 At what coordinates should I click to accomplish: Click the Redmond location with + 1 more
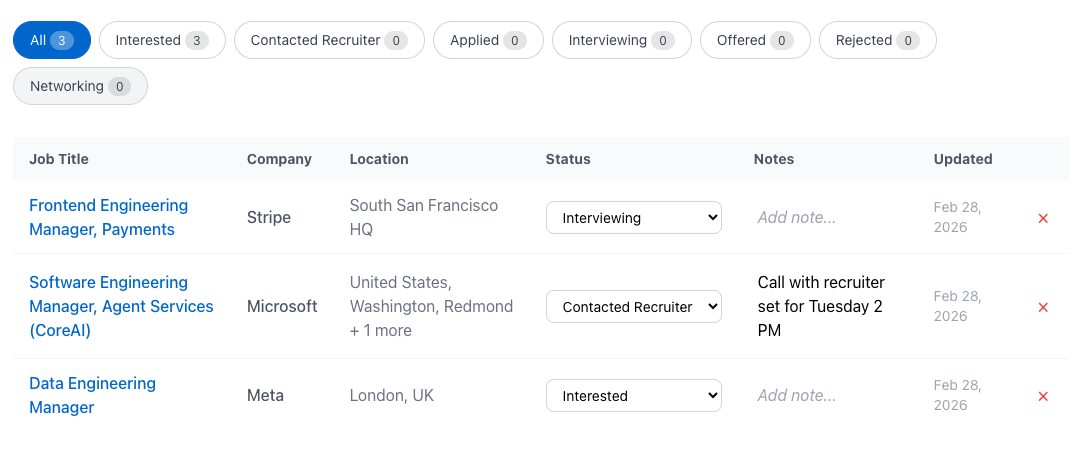pyautogui.click(x=431, y=306)
